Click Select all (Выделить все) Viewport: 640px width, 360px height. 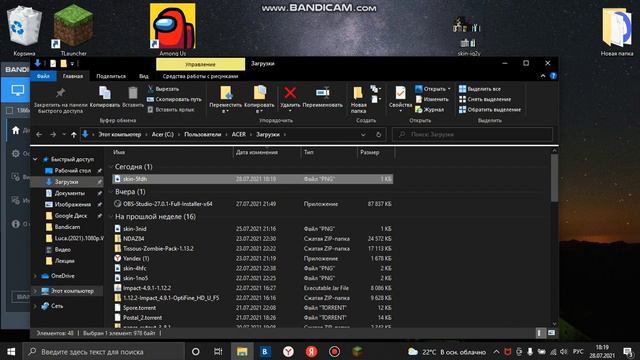point(480,89)
